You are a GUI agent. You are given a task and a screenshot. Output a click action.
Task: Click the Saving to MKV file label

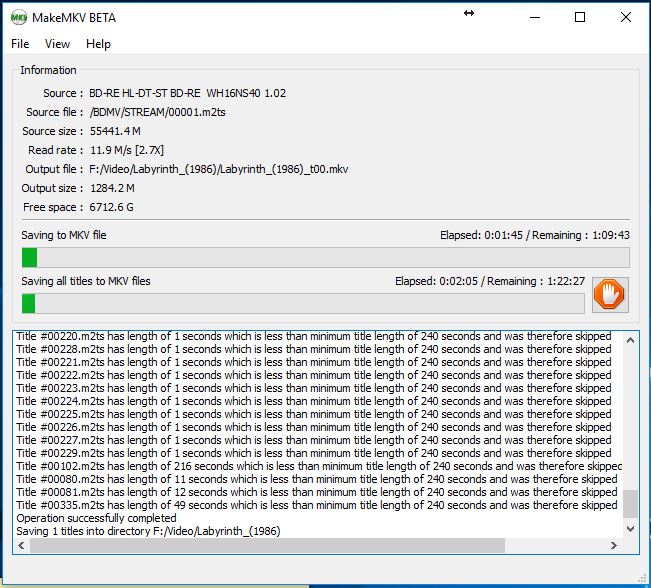[x=64, y=235]
